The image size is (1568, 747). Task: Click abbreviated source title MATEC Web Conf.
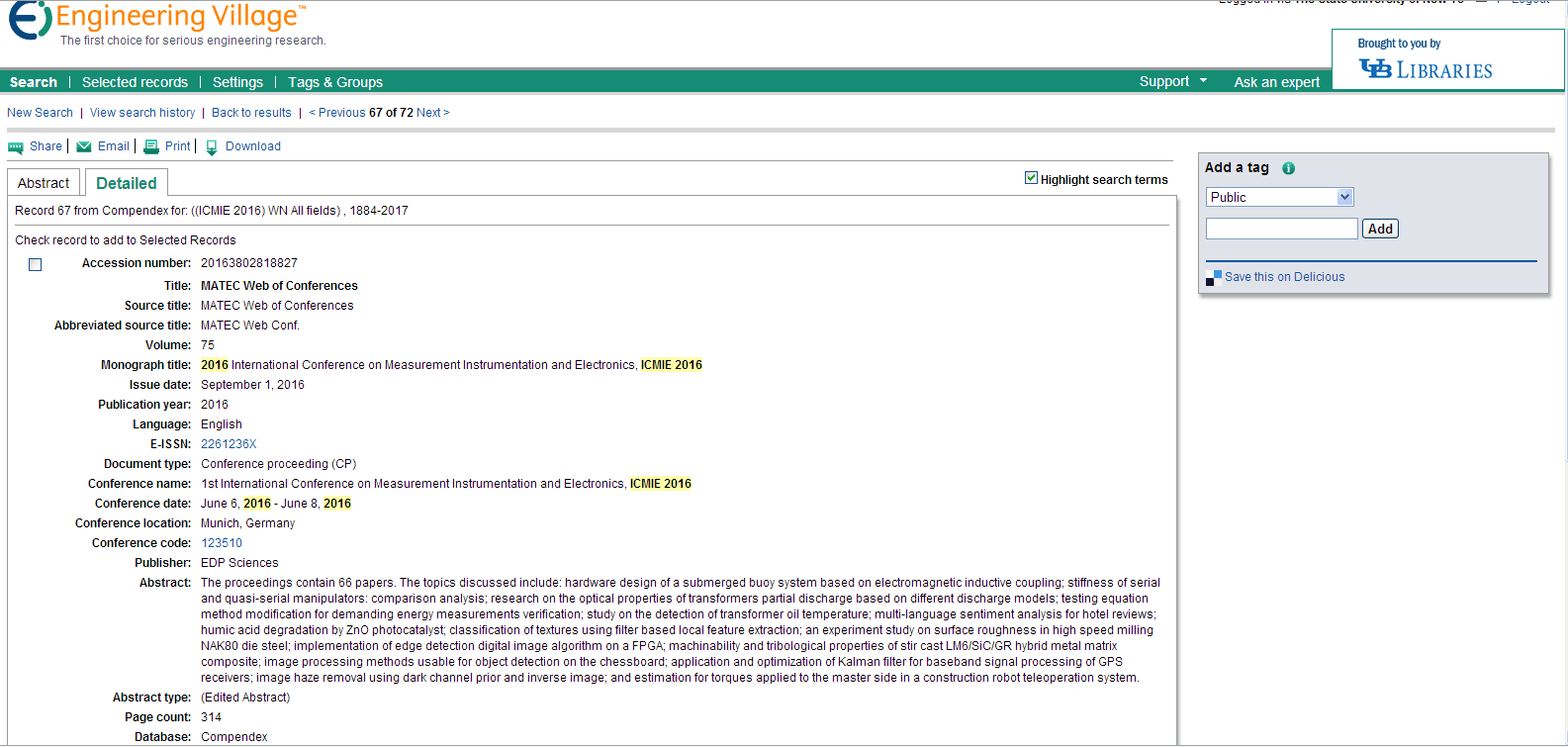(249, 326)
